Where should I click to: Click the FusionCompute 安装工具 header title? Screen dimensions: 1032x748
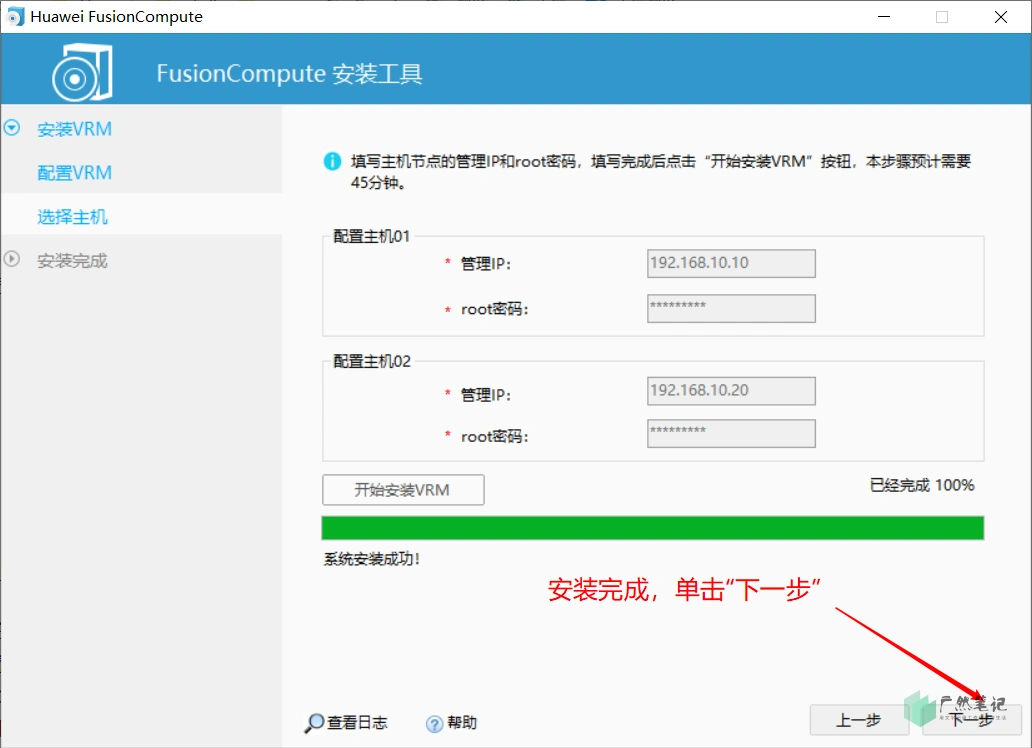[290, 73]
